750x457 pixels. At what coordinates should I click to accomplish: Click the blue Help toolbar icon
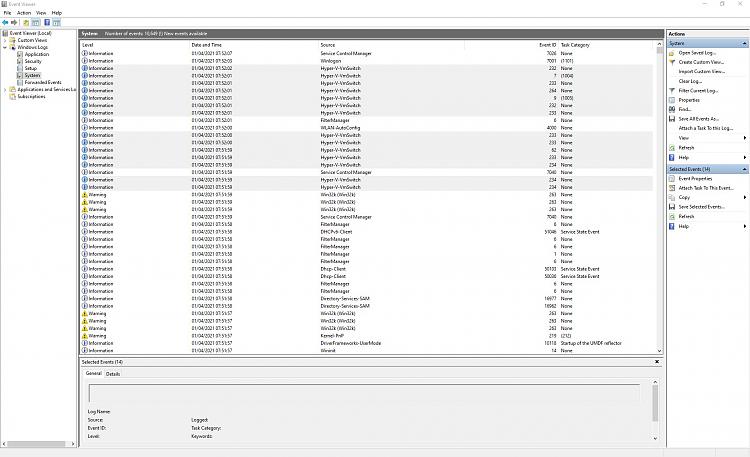click(x=47, y=22)
